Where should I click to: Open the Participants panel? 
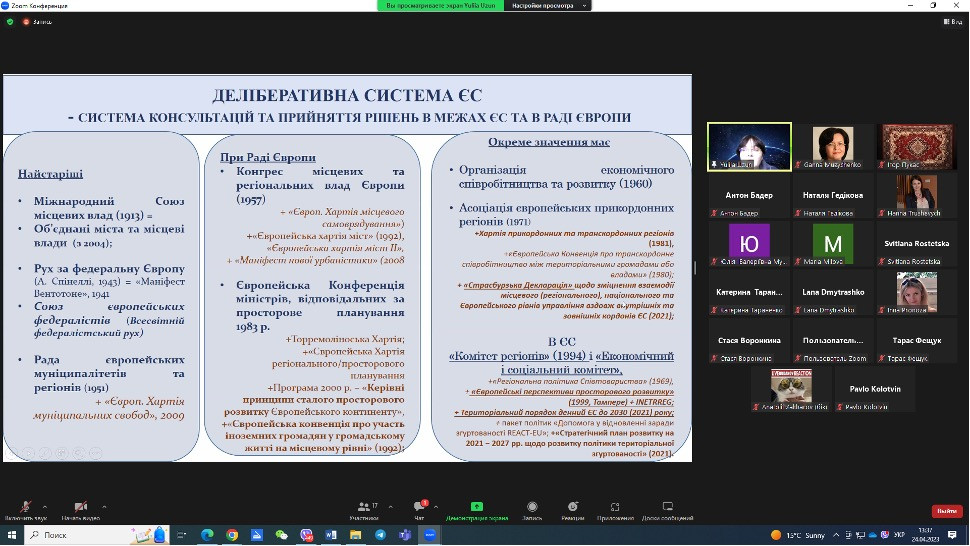click(363, 509)
